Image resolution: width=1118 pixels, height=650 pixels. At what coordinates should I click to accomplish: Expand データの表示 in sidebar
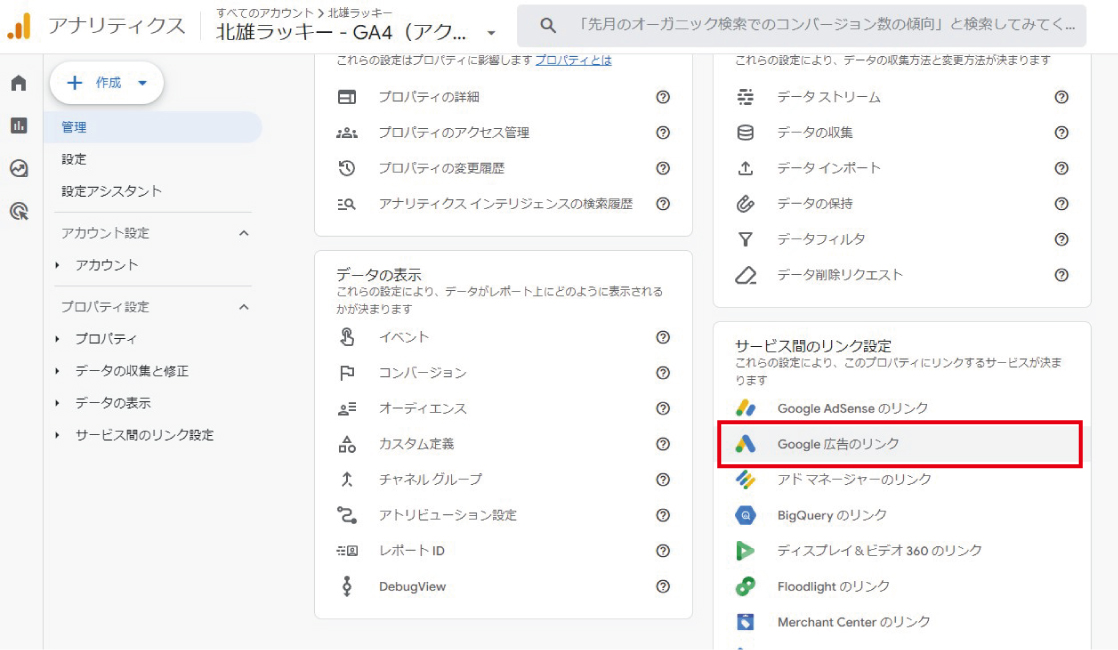[x=57, y=403]
